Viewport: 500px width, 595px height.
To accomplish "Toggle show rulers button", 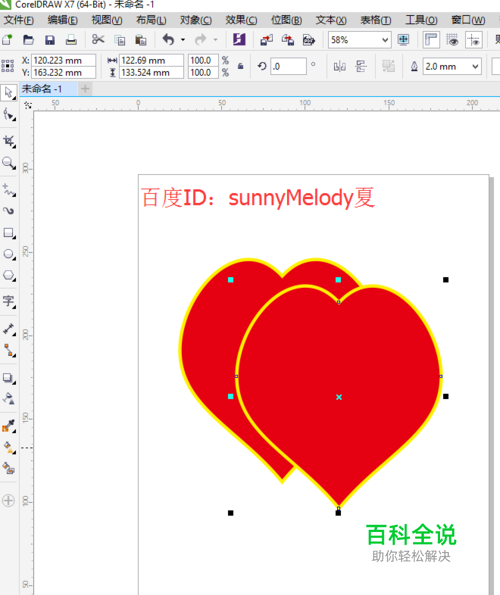I will [431, 40].
